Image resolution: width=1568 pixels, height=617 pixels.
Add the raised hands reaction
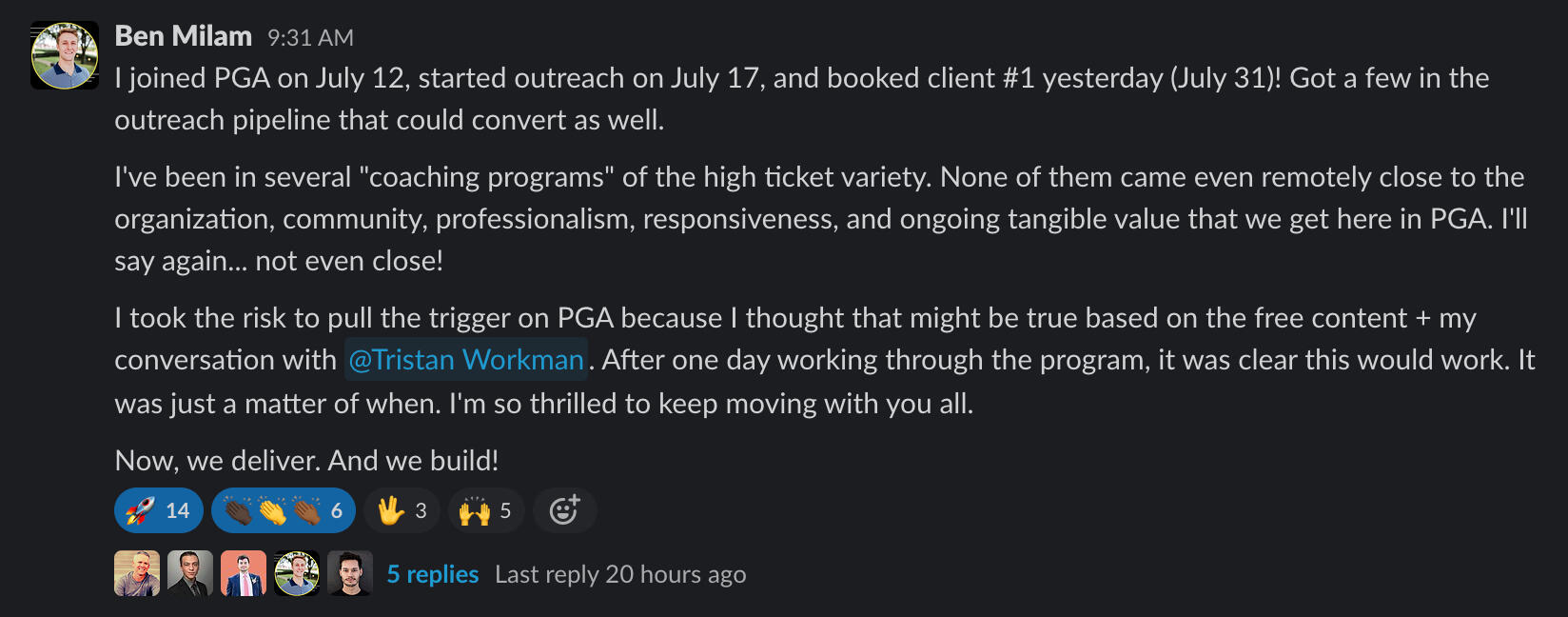(485, 511)
